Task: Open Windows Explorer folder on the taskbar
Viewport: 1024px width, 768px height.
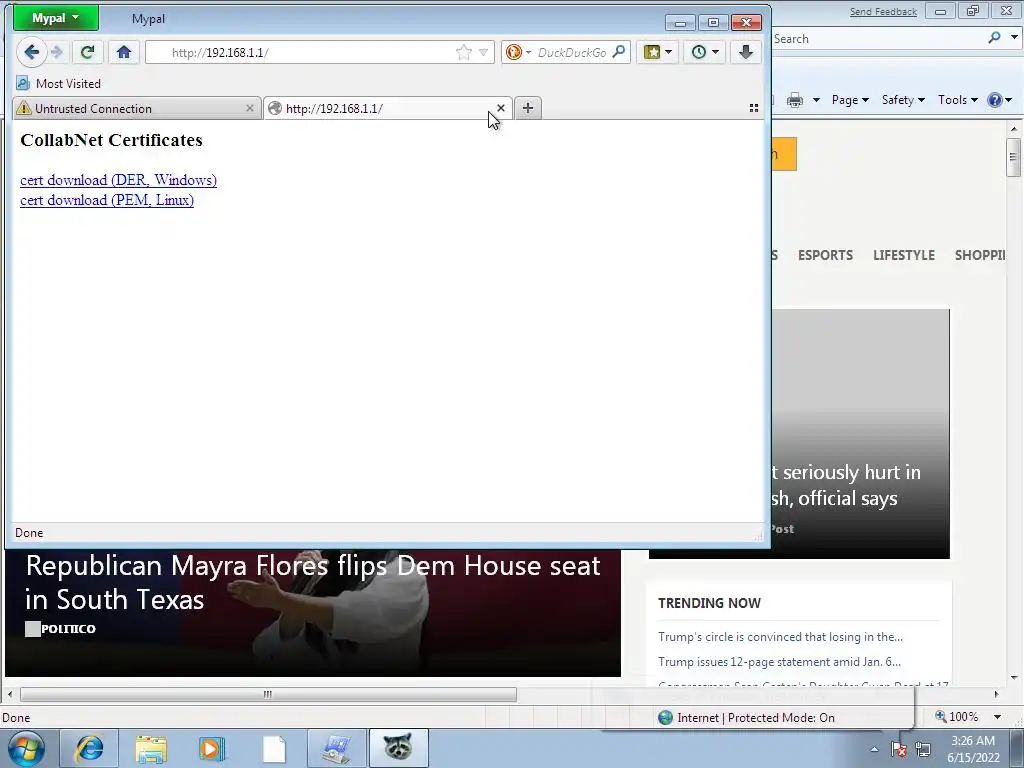Action: [x=151, y=748]
